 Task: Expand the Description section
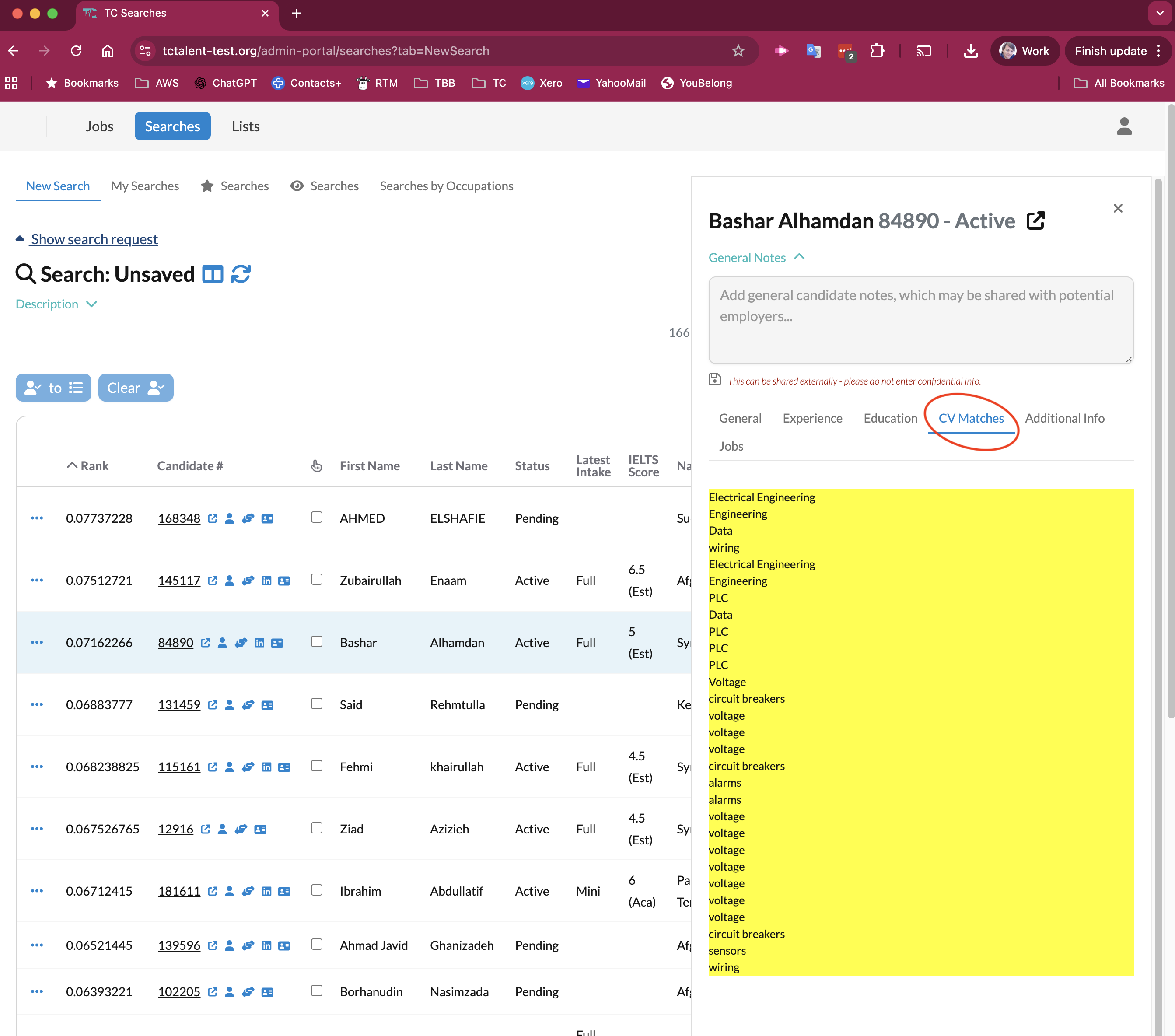pos(56,304)
